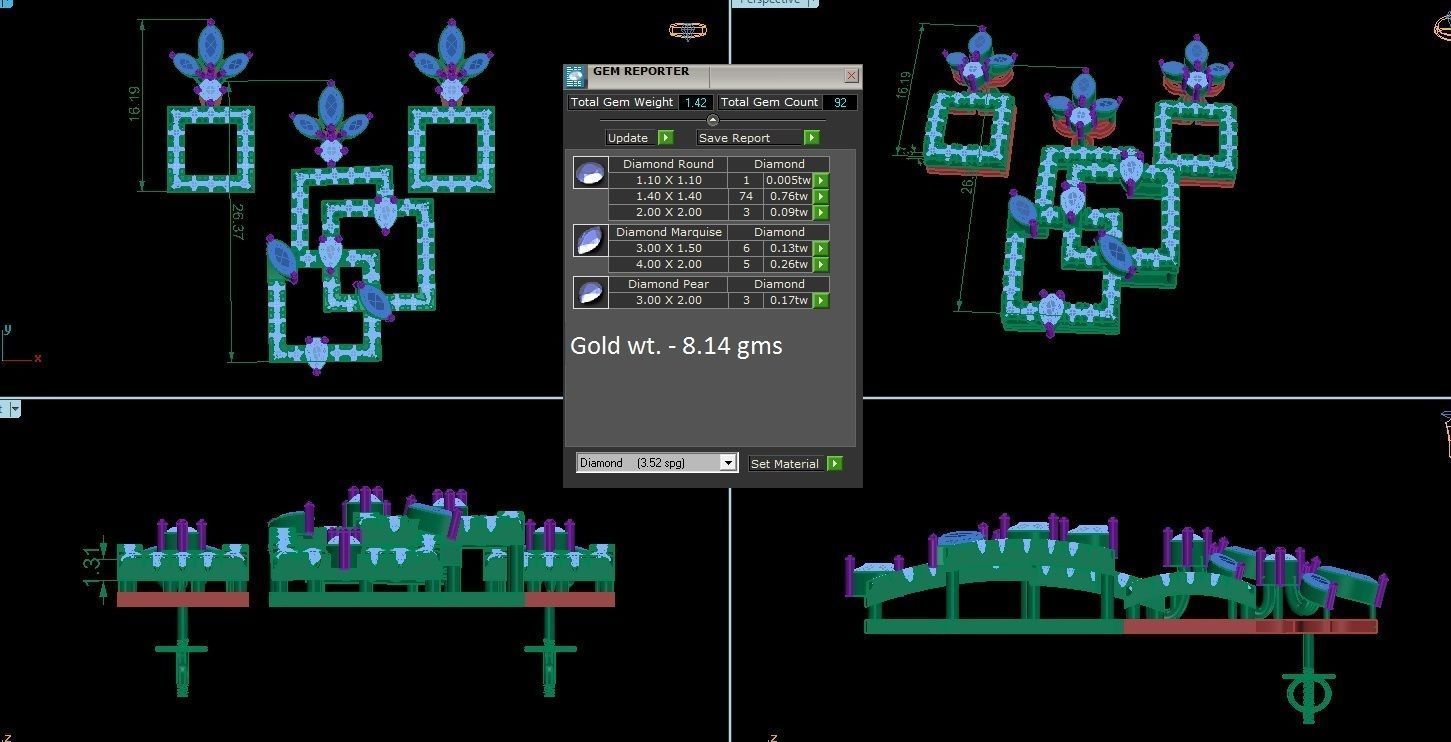Collapse the Gem Reporter header with the round arrow
Screen dimensions: 1451x742
tap(713, 120)
